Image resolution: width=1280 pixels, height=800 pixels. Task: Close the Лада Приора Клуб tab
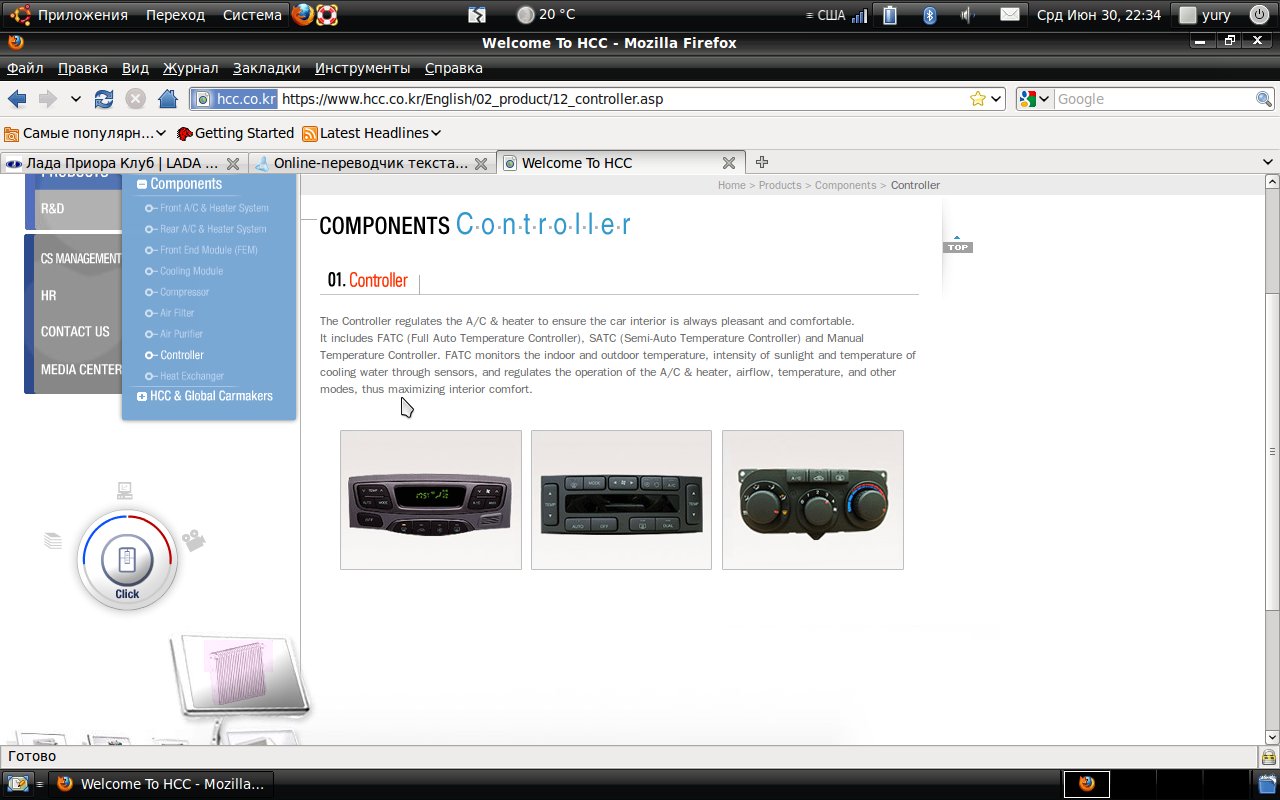click(232, 163)
